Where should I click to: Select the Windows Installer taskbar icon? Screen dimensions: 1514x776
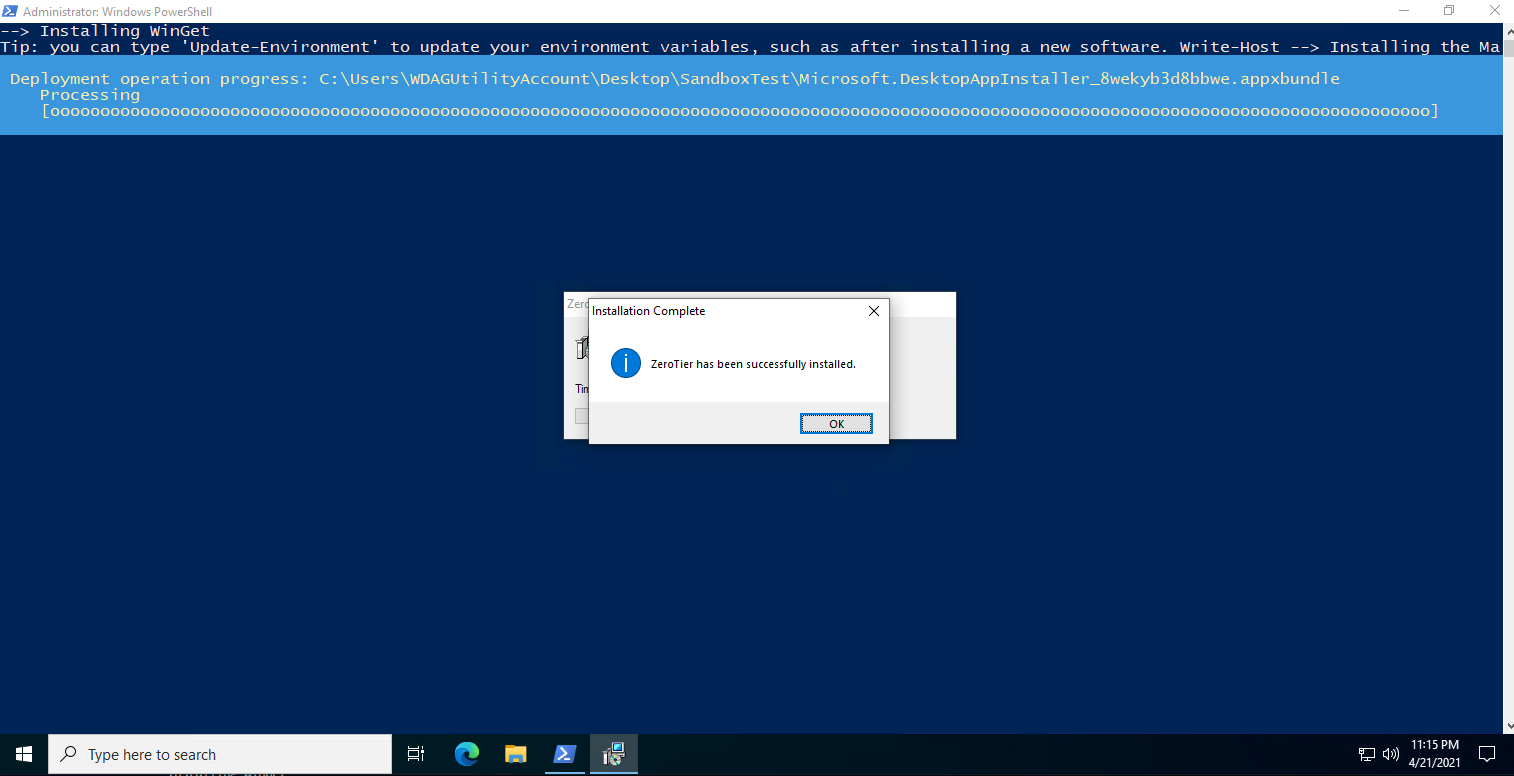pyautogui.click(x=613, y=753)
